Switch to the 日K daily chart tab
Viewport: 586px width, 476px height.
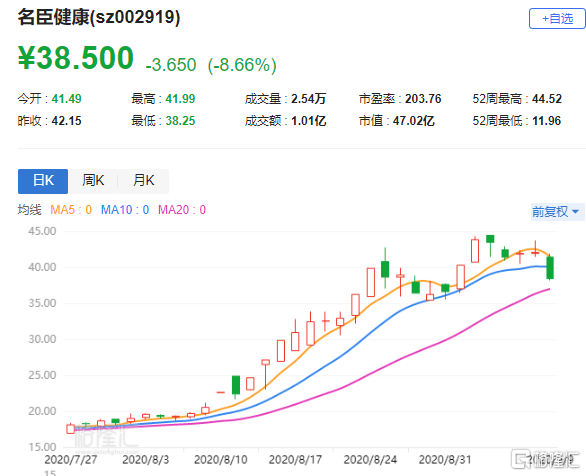[43, 181]
